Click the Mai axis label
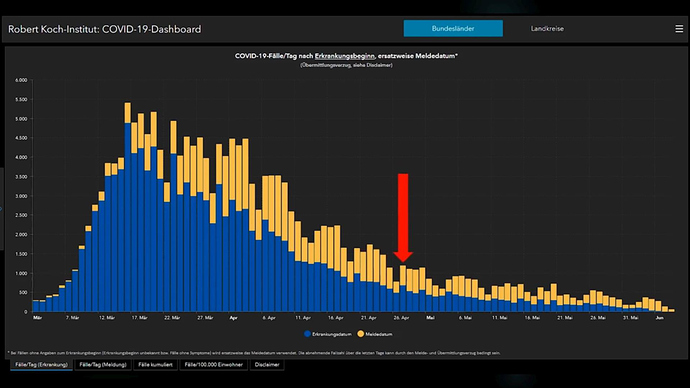Image resolution: width=690 pixels, height=388 pixels. [x=430, y=318]
